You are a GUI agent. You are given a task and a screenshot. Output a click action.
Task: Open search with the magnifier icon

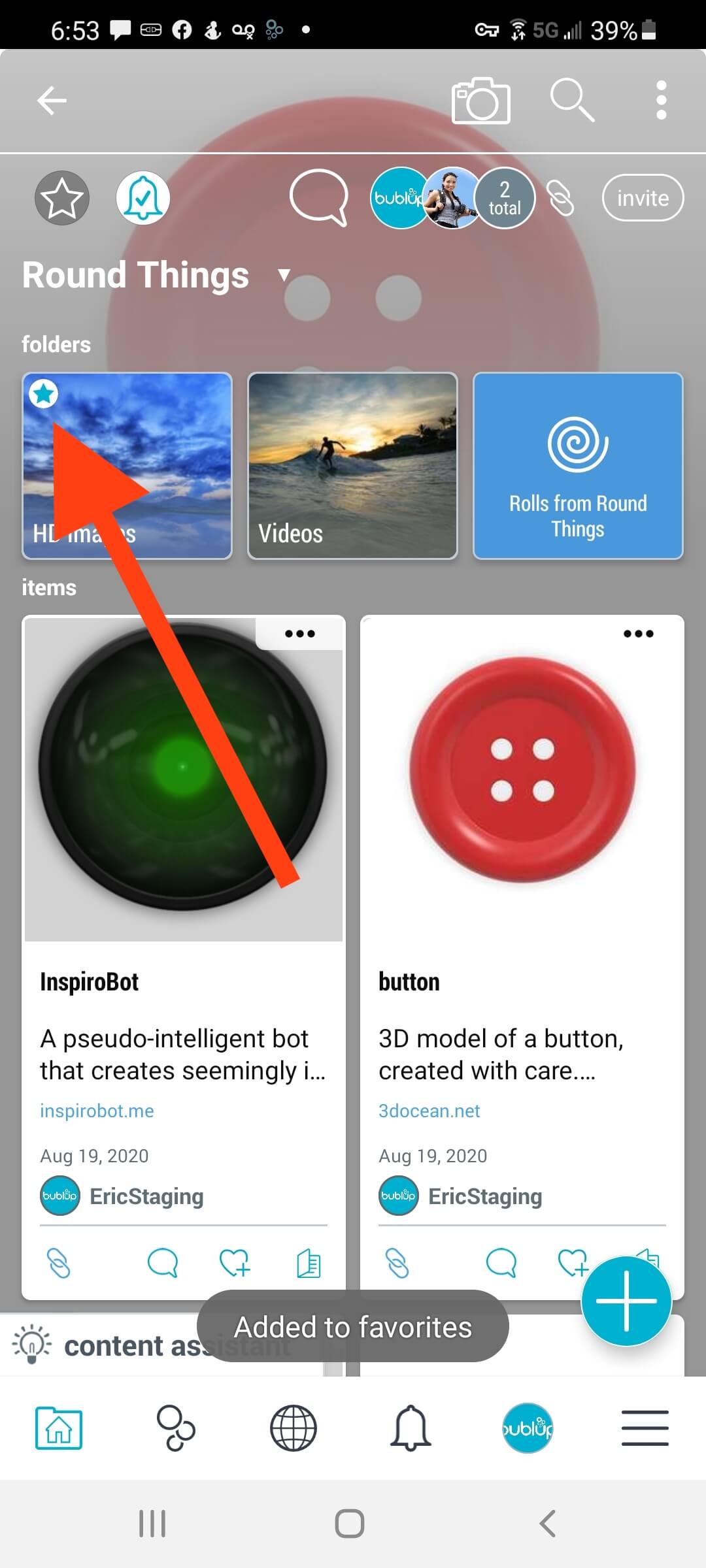tap(572, 100)
